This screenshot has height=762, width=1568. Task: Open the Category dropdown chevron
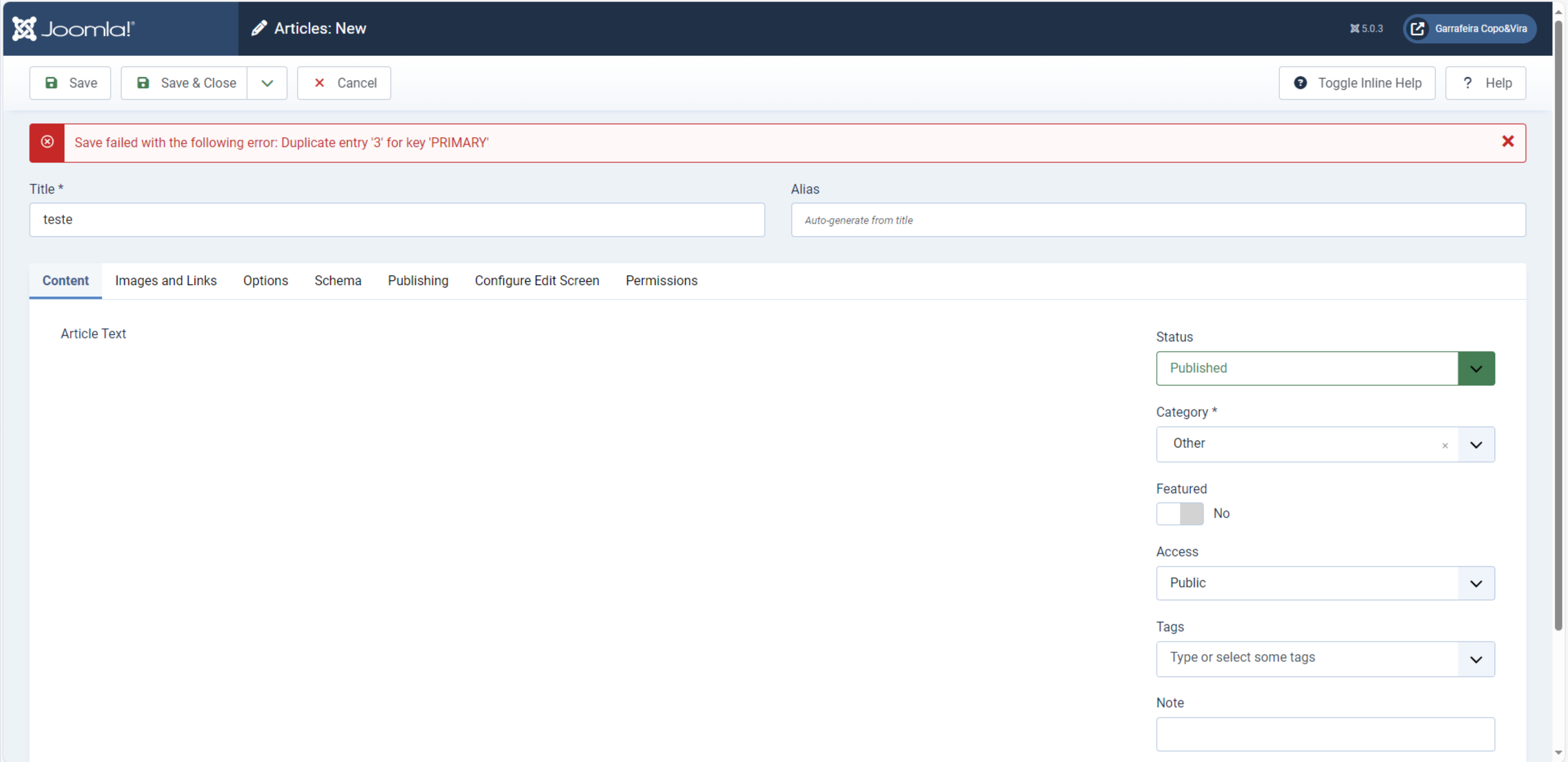click(1475, 444)
